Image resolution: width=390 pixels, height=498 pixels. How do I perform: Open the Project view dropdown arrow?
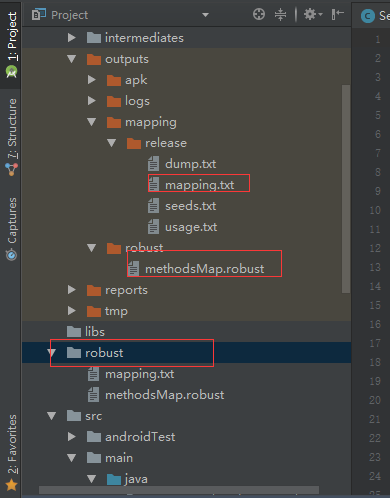point(205,15)
